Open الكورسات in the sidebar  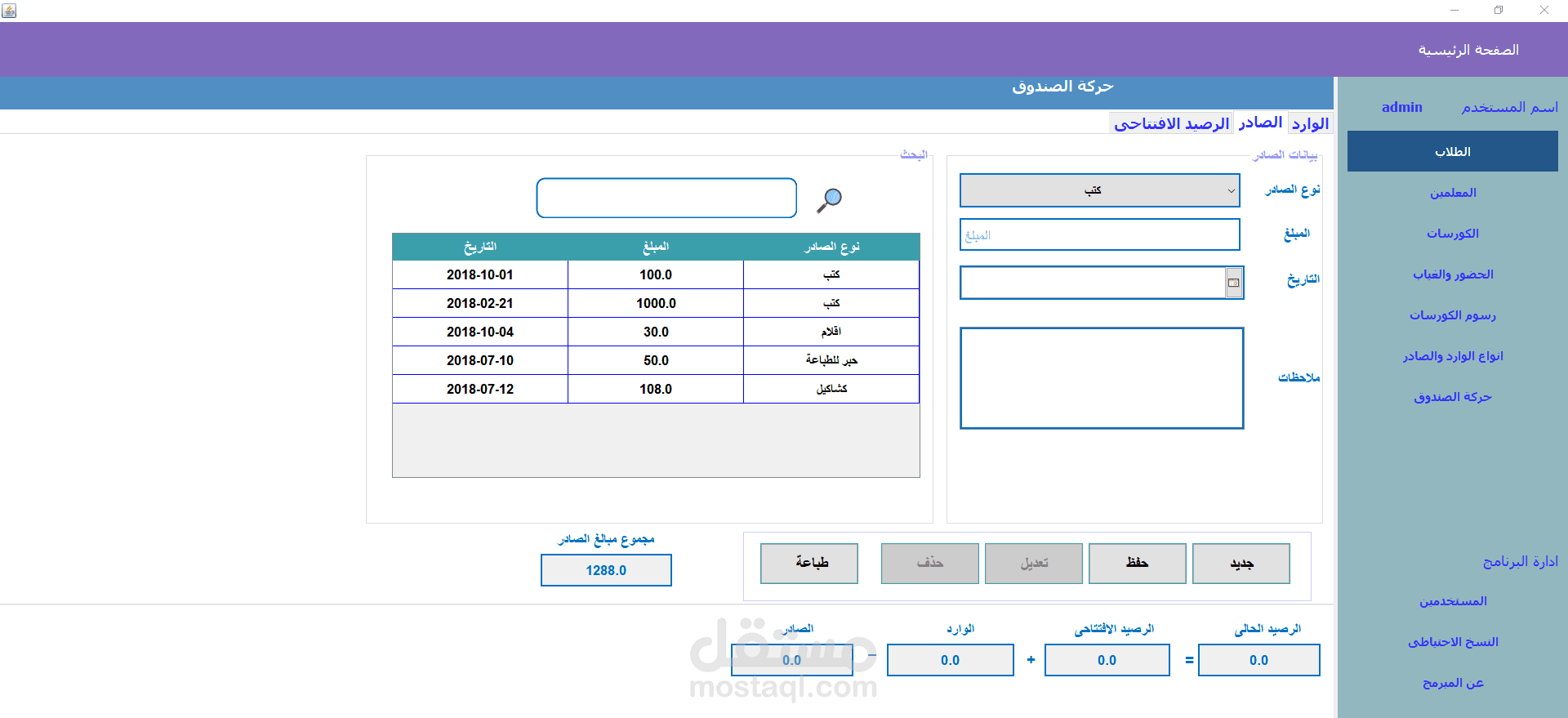pyautogui.click(x=1452, y=234)
